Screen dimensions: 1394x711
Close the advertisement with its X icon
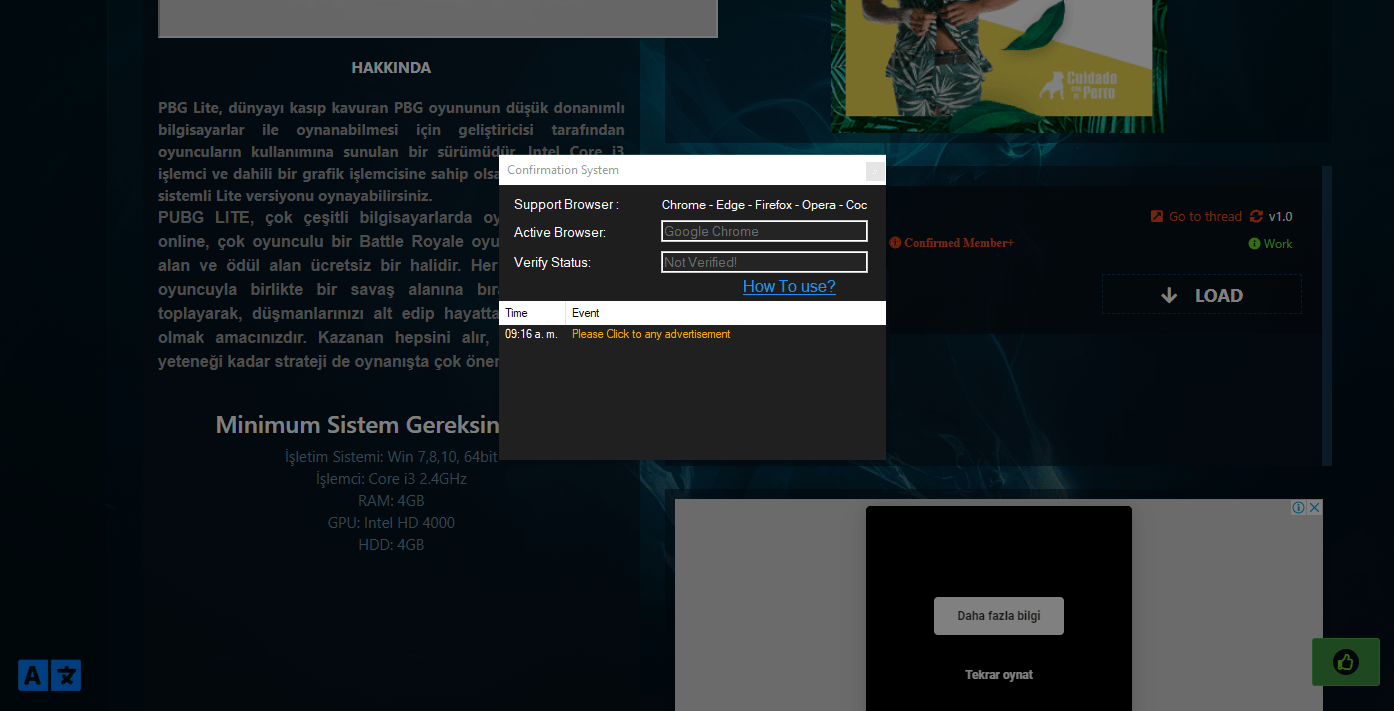pos(1315,507)
